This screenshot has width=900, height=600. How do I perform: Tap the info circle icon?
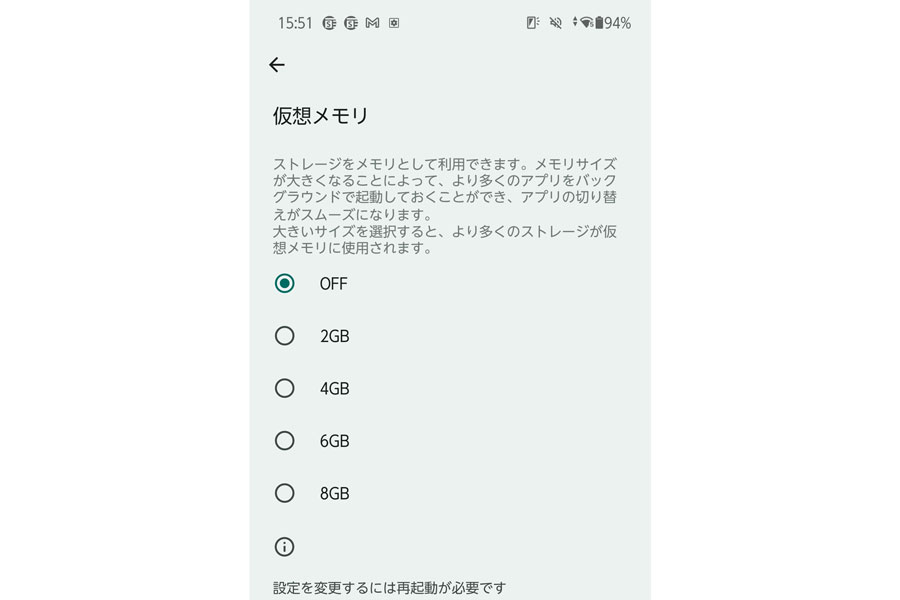click(284, 547)
